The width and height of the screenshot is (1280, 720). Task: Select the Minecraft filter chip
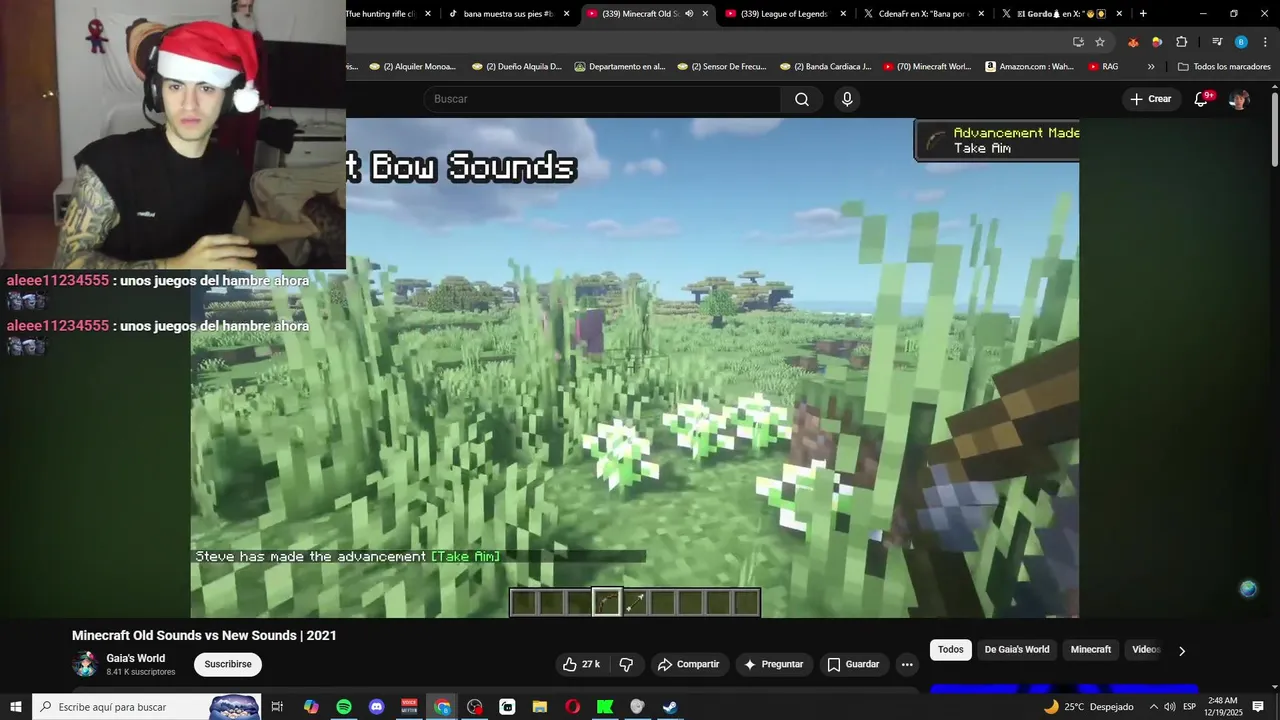1091,650
